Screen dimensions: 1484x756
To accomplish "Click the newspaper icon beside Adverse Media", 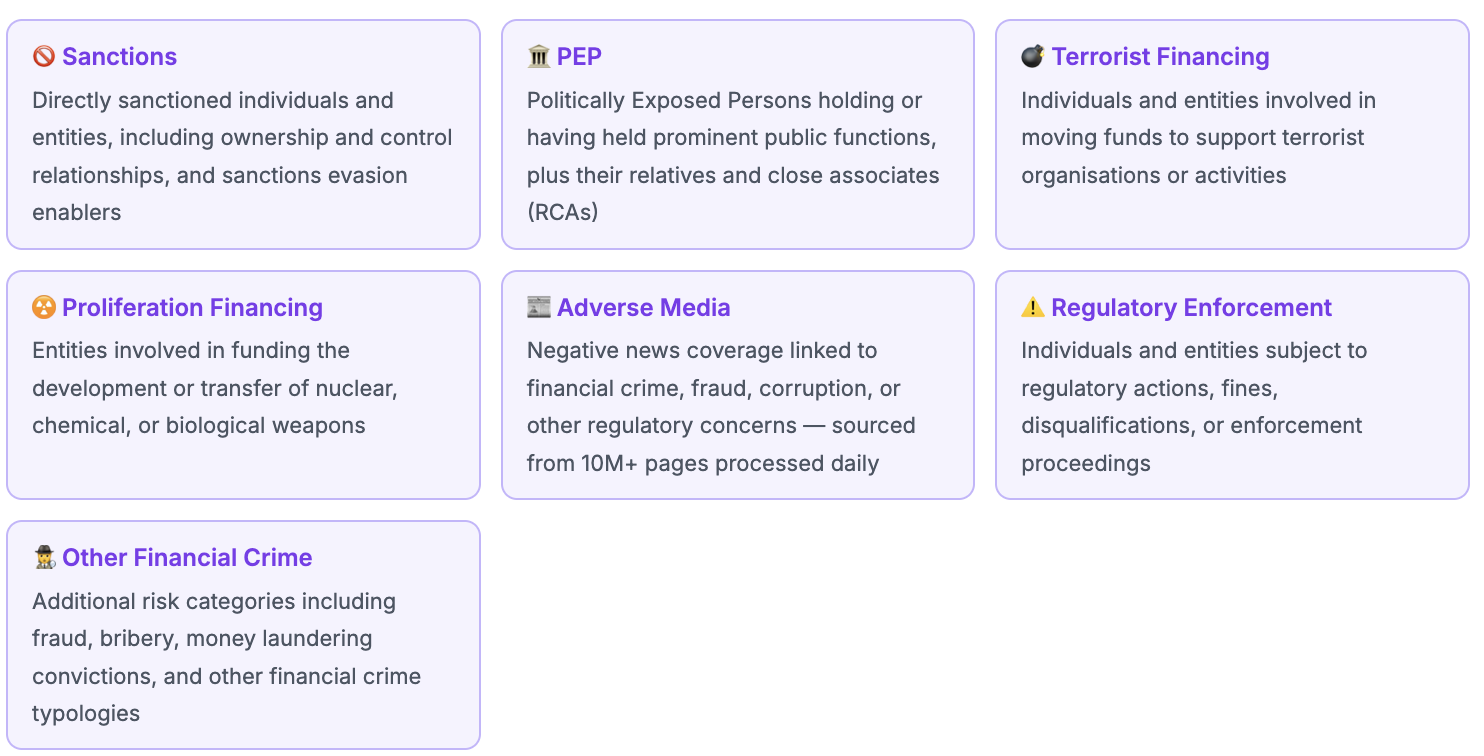I will click(539, 307).
